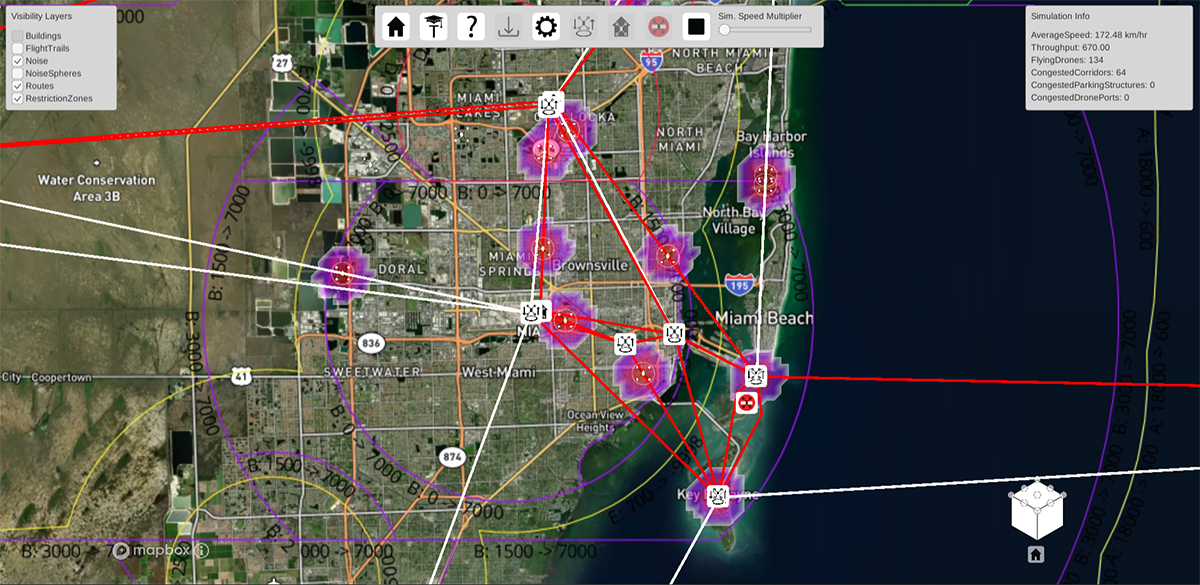The height and width of the screenshot is (585, 1200).
Task: Uncheck the Noise layer checkbox
Action: (x=18, y=61)
